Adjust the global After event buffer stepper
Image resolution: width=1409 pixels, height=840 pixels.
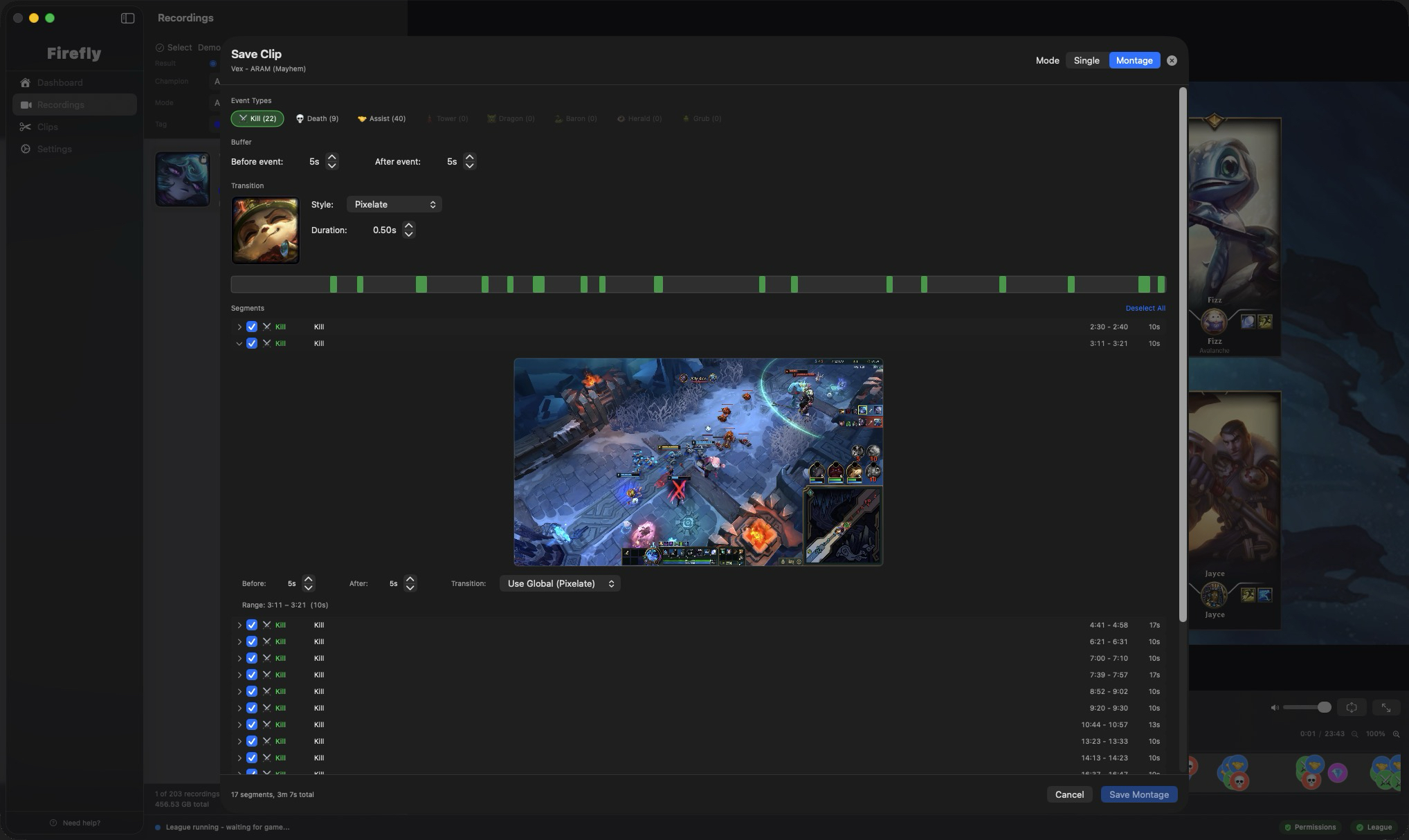tap(470, 161)
